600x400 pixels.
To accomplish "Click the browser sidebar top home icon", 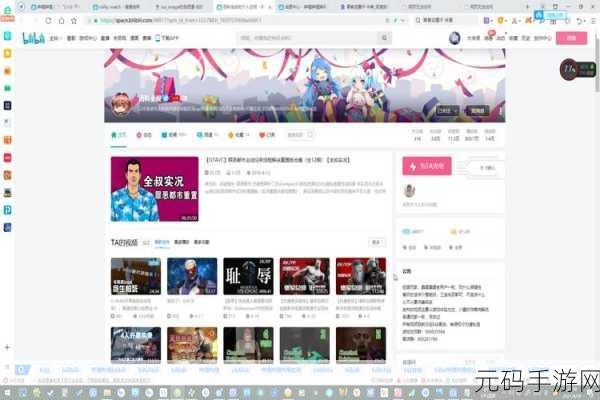I will tap(8, 11).
